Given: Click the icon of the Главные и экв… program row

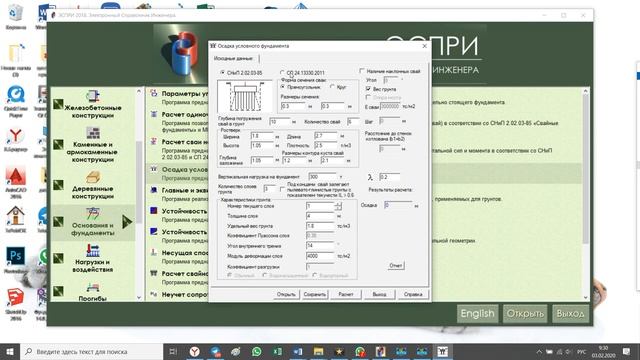Looking at the screenshot, I should click(154, 190).
